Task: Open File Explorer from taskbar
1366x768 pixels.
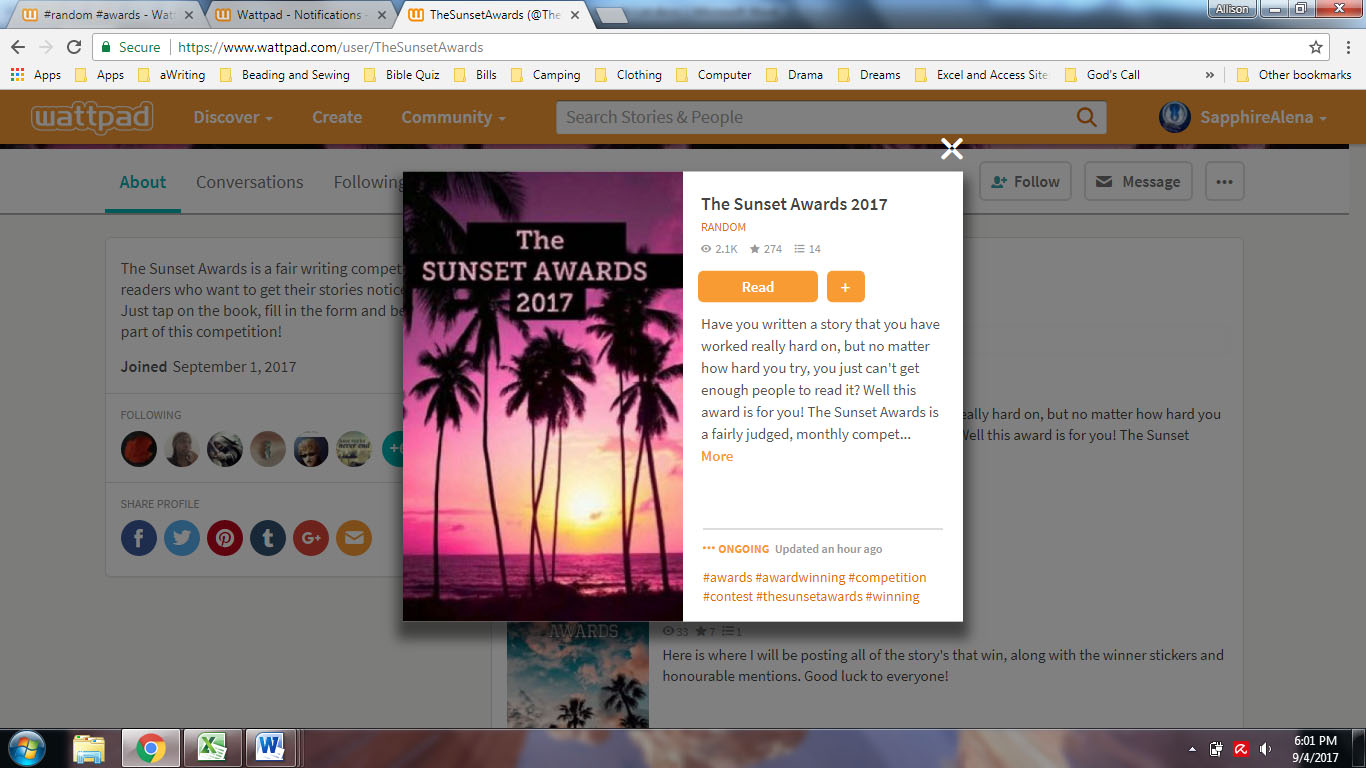Action: [x=89, y=748]
